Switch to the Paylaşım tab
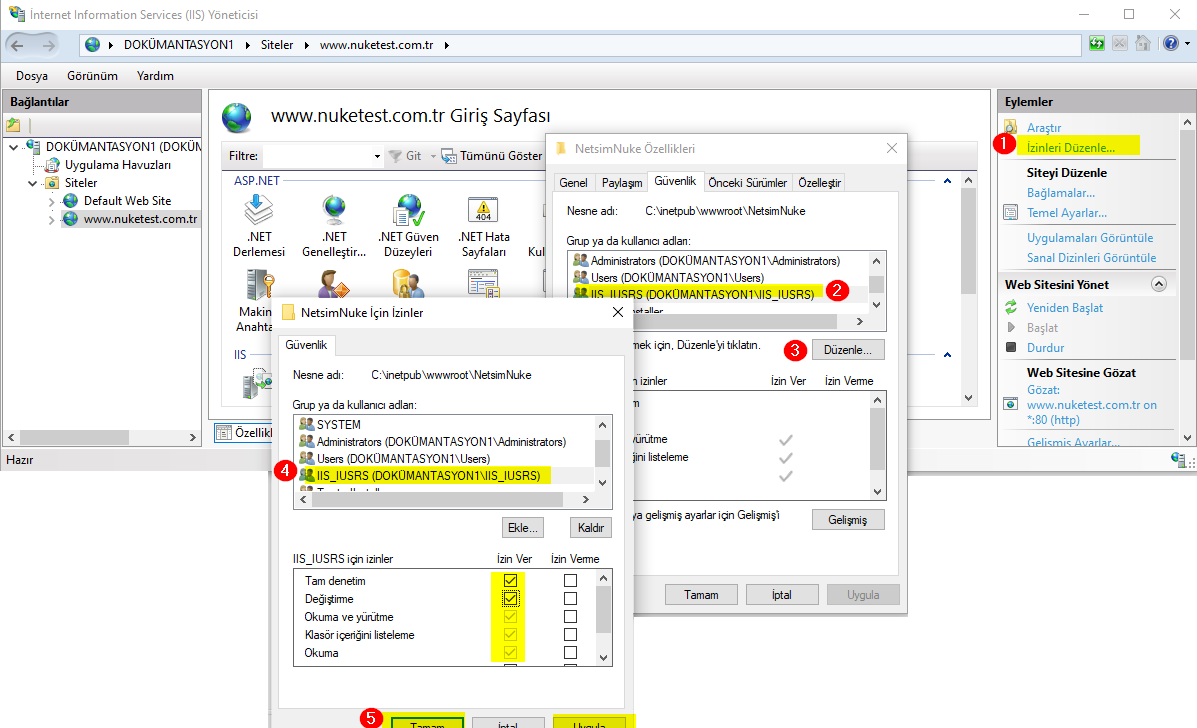 (621, 182)
